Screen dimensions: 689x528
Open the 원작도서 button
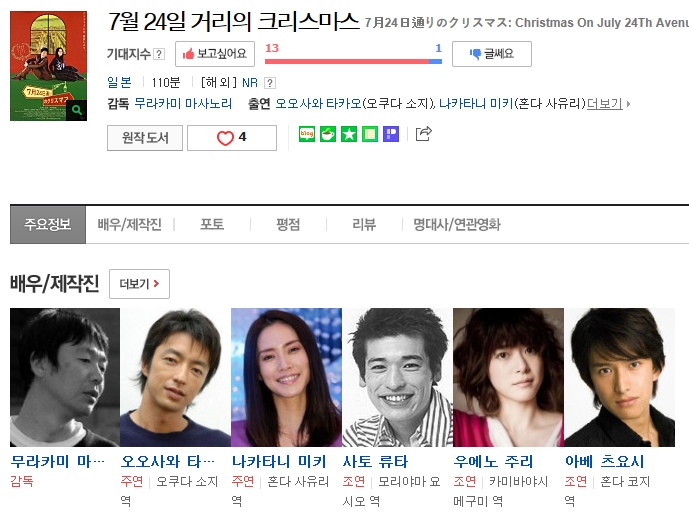click(145, 138)
